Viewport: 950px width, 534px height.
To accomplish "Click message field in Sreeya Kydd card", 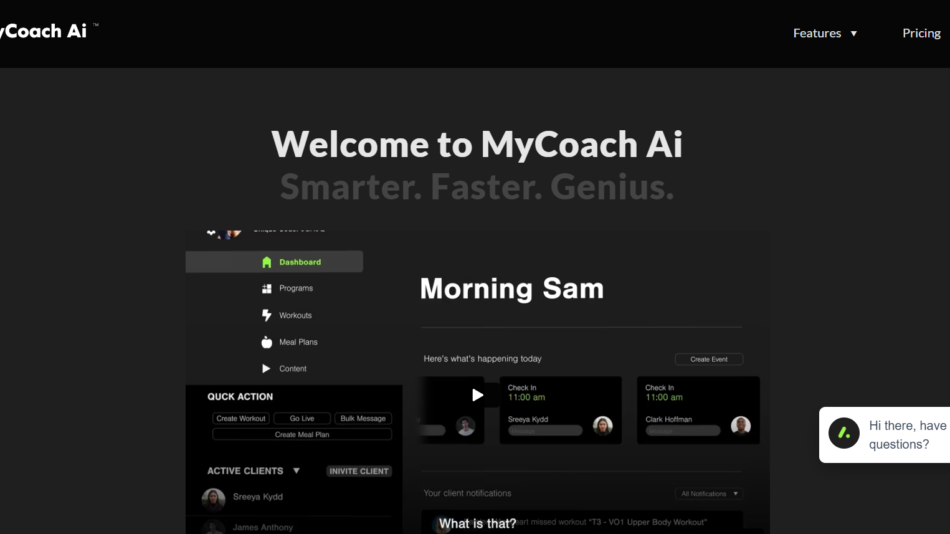I will click(x=545, y=431).
